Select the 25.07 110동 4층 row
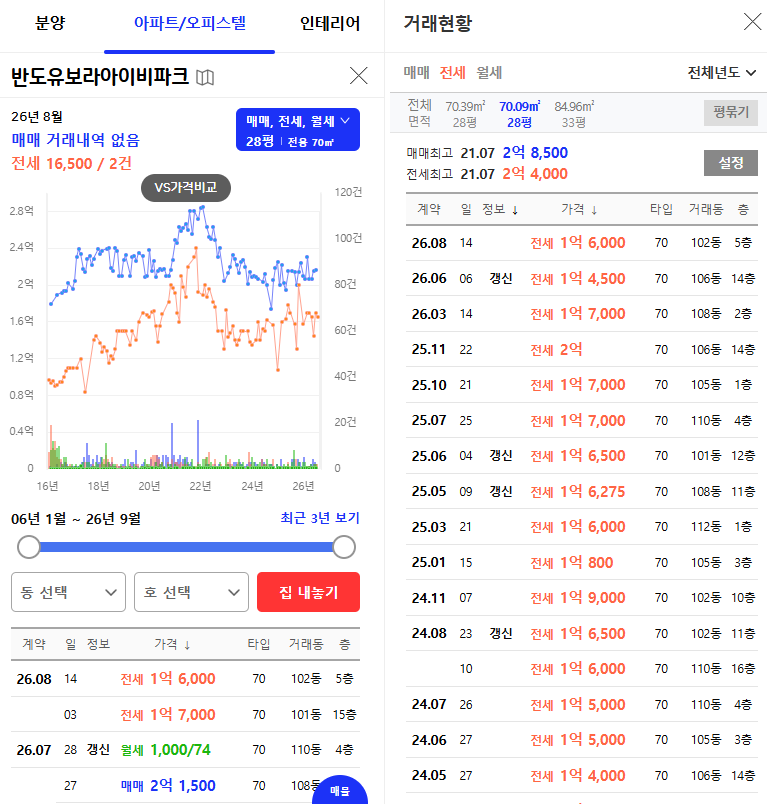The width and height of the screenshot is (767, 804). pyautogui.click(x=582, y=420)
